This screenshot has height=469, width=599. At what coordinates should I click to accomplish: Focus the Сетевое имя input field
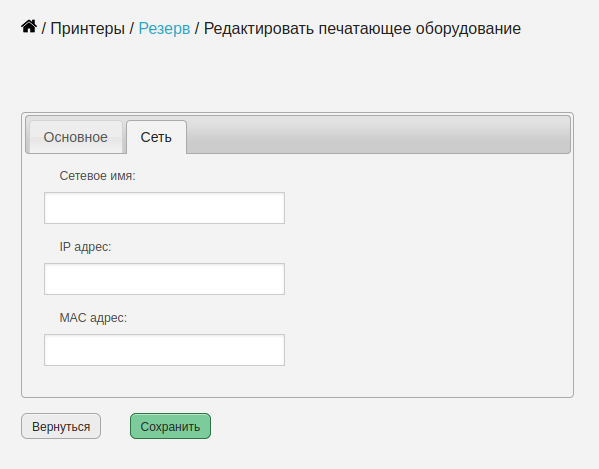[x=164, y=208]
